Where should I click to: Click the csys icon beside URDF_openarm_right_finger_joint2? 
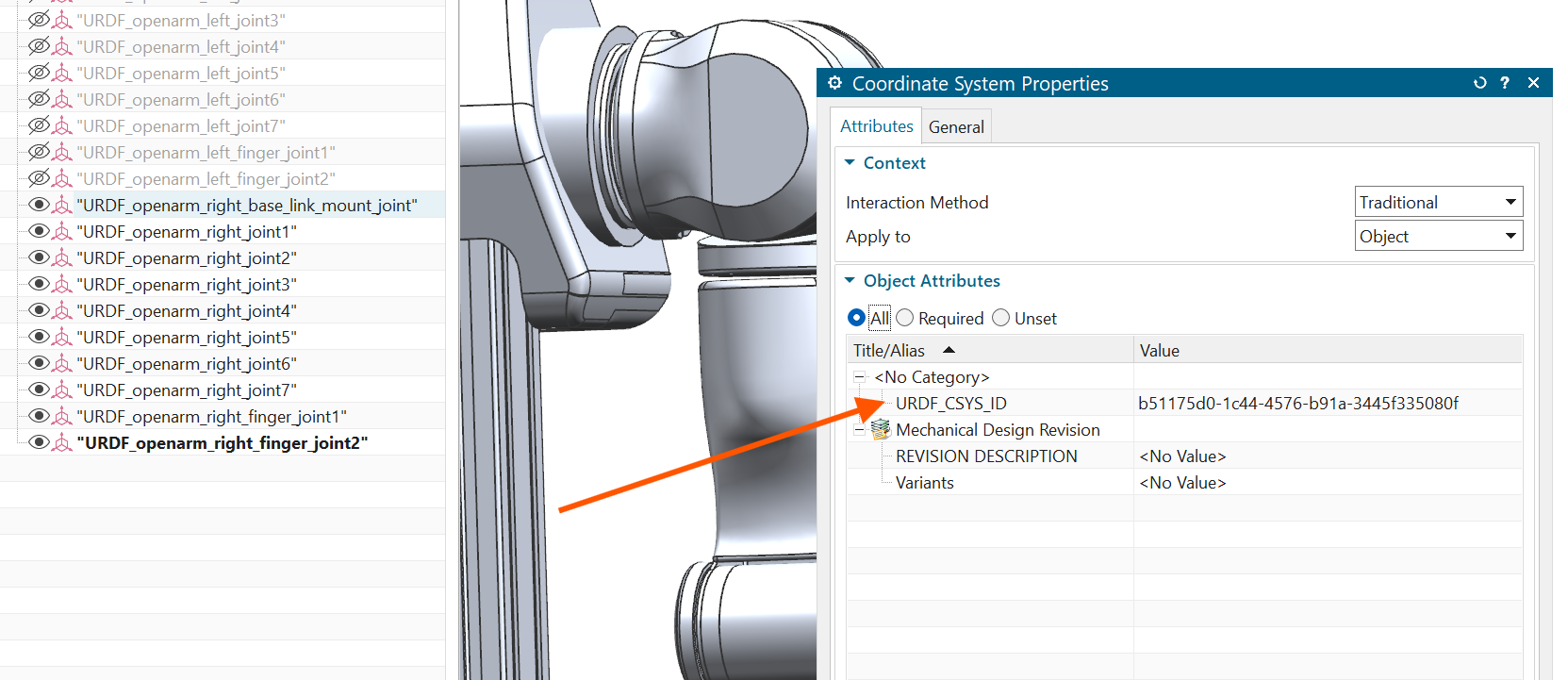[x=63, y=442]
